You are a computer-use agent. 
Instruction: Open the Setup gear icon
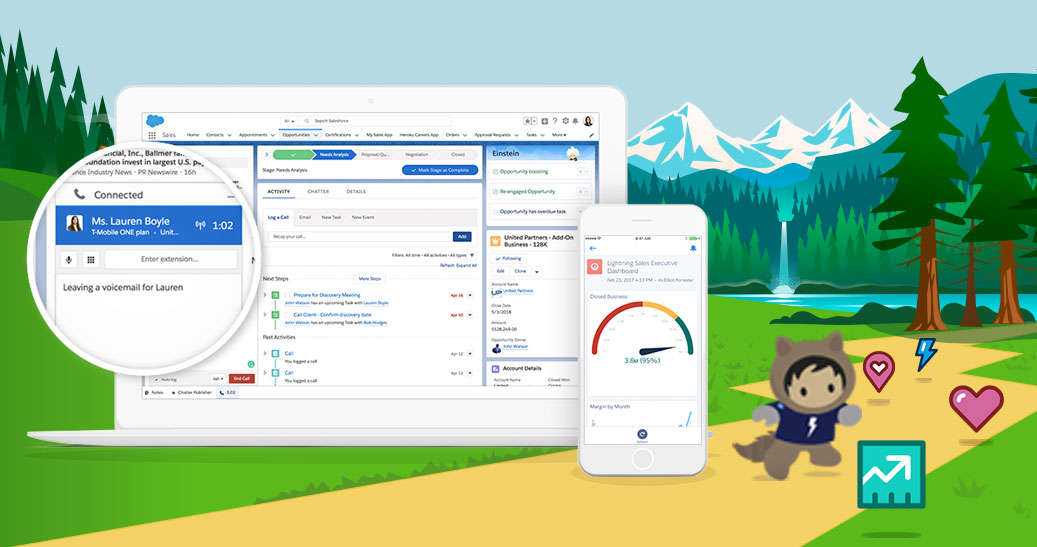[x=565, y=121]
